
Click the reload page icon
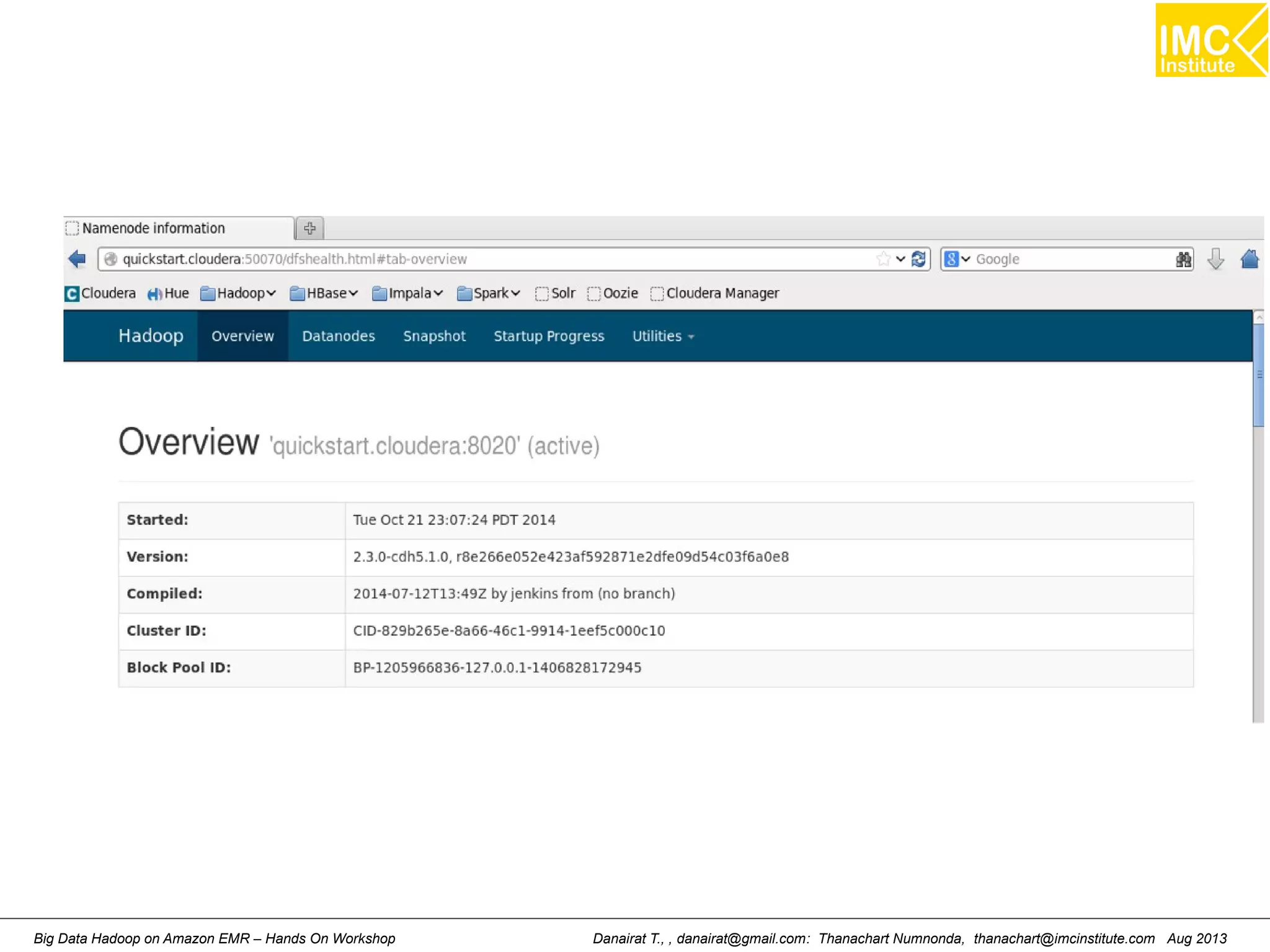pos(919,259)
